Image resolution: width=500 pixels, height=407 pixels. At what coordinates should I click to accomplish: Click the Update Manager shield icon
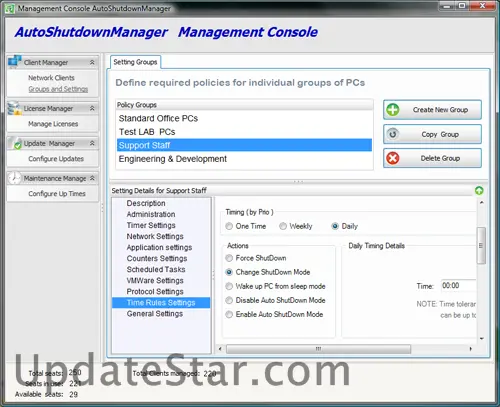pos(15,143)
